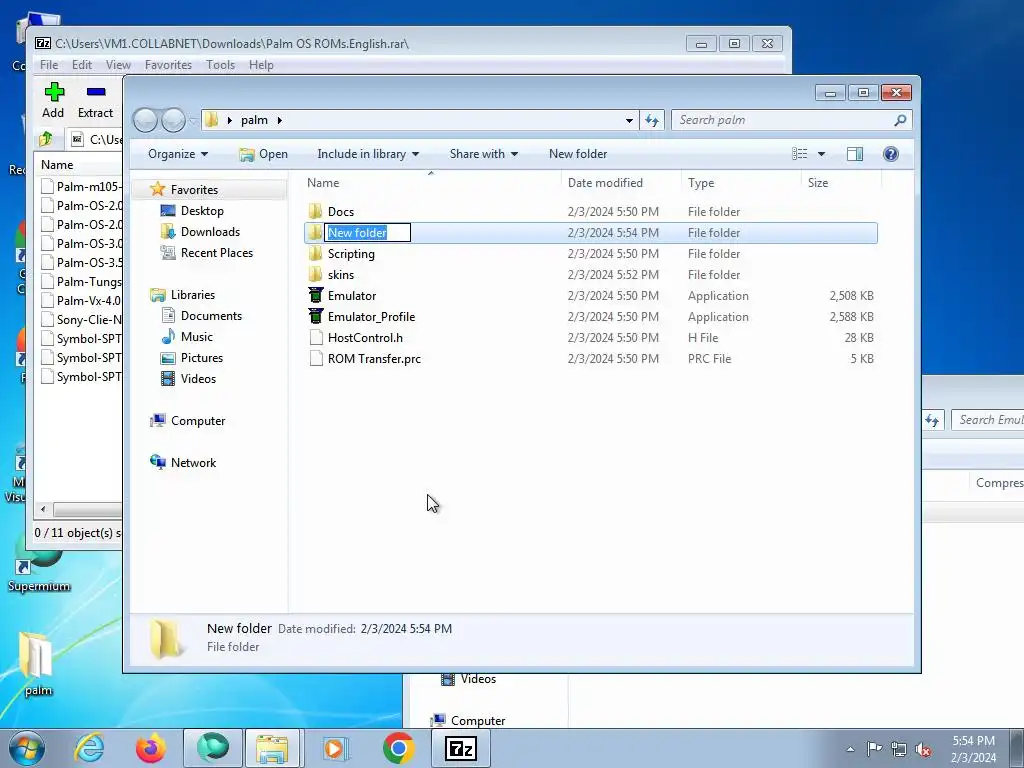Launch Internet Explorer from taskbar
Screen dimensions: 1024x768
click(x=89, y=748)
